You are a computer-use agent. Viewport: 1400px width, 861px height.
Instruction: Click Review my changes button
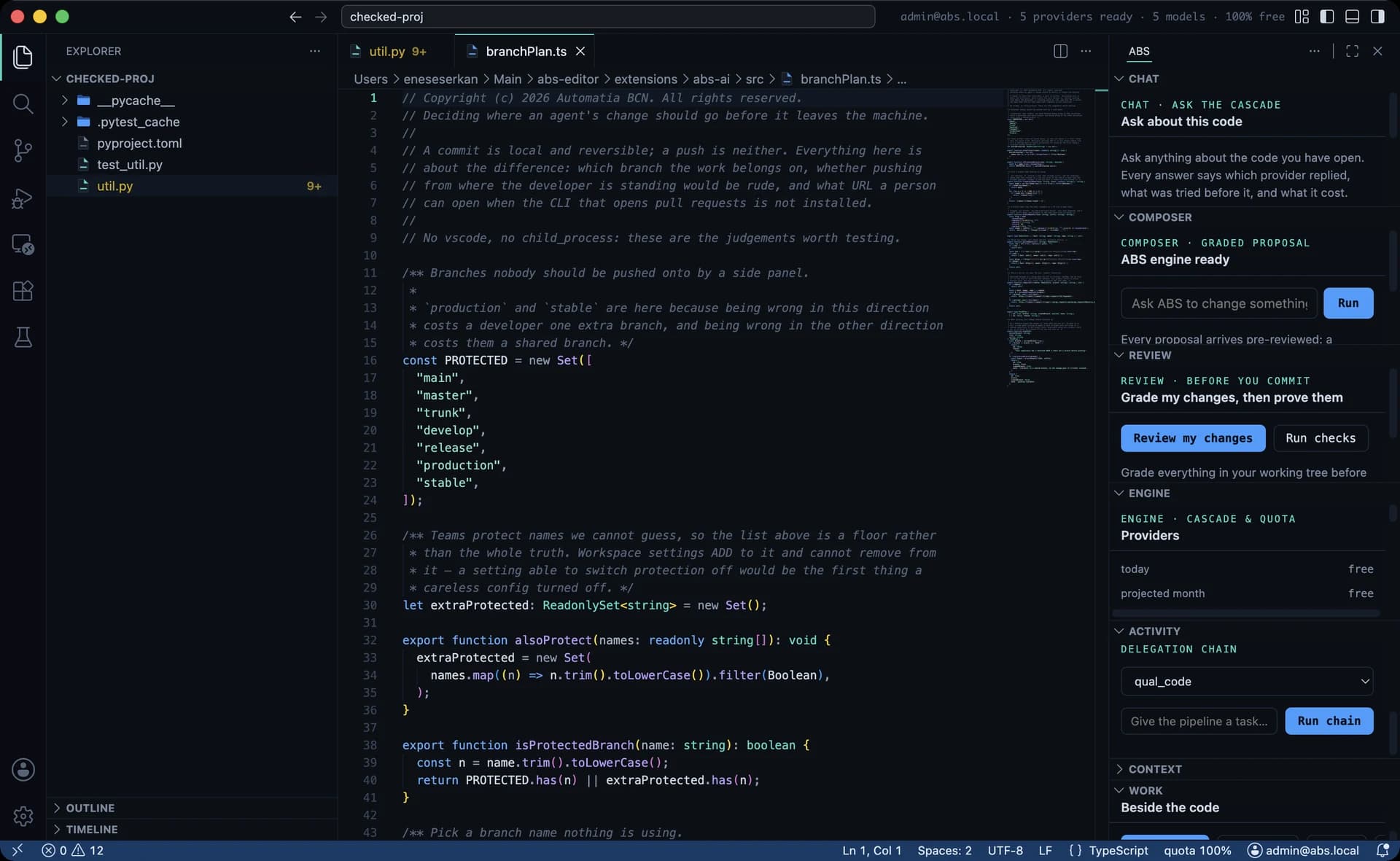(1192, 437)
